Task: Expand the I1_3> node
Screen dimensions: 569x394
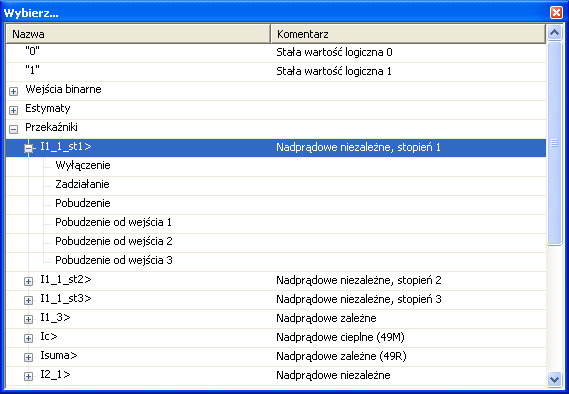Action: coord(28,319)
